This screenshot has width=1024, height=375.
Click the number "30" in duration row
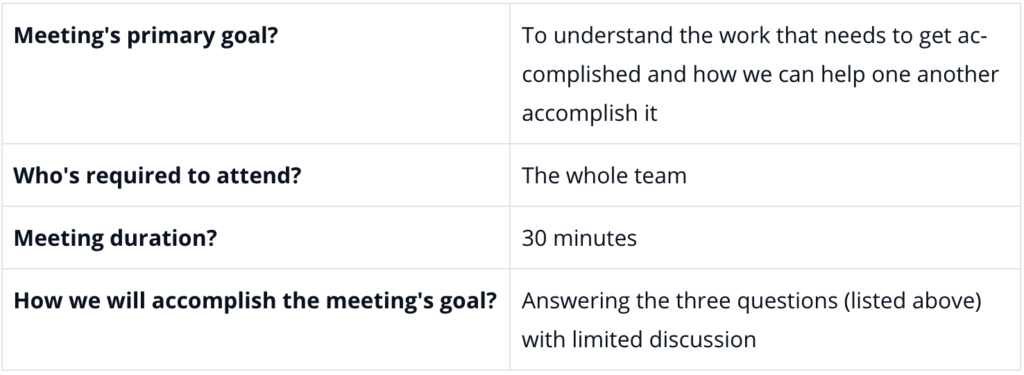tap(534, 238)
